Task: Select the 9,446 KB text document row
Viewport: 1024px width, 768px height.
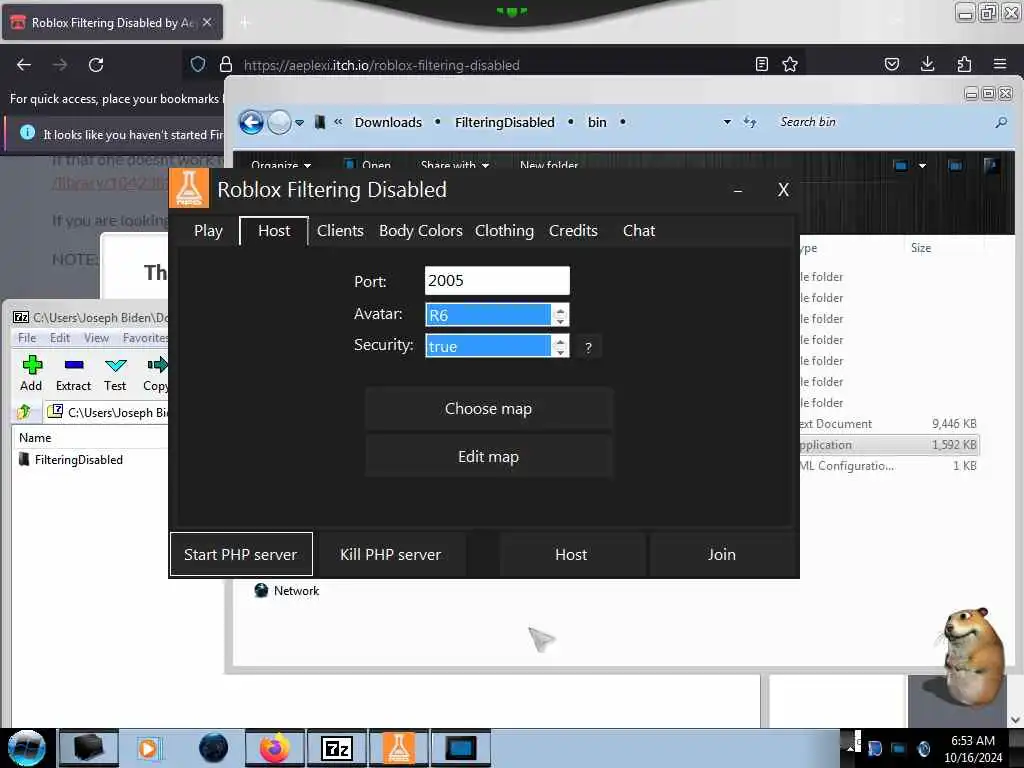Action: coord(888,424)
